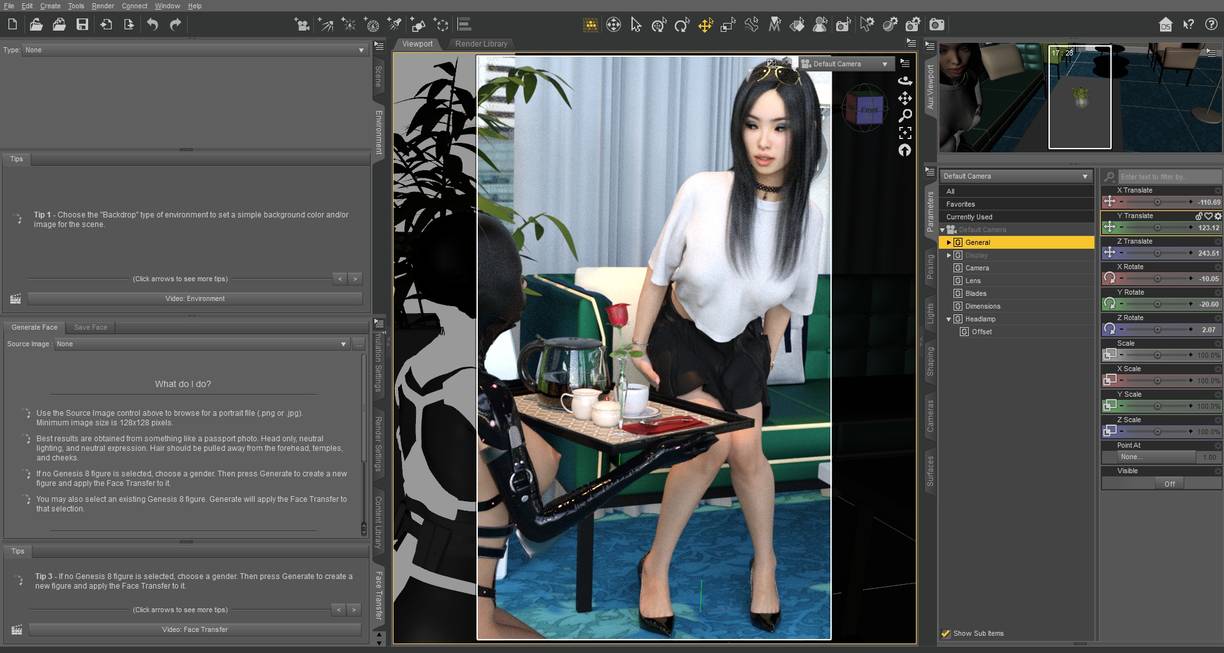
Task: Click the Video: Face Transfer button
Action: click(x=195, y=629)
